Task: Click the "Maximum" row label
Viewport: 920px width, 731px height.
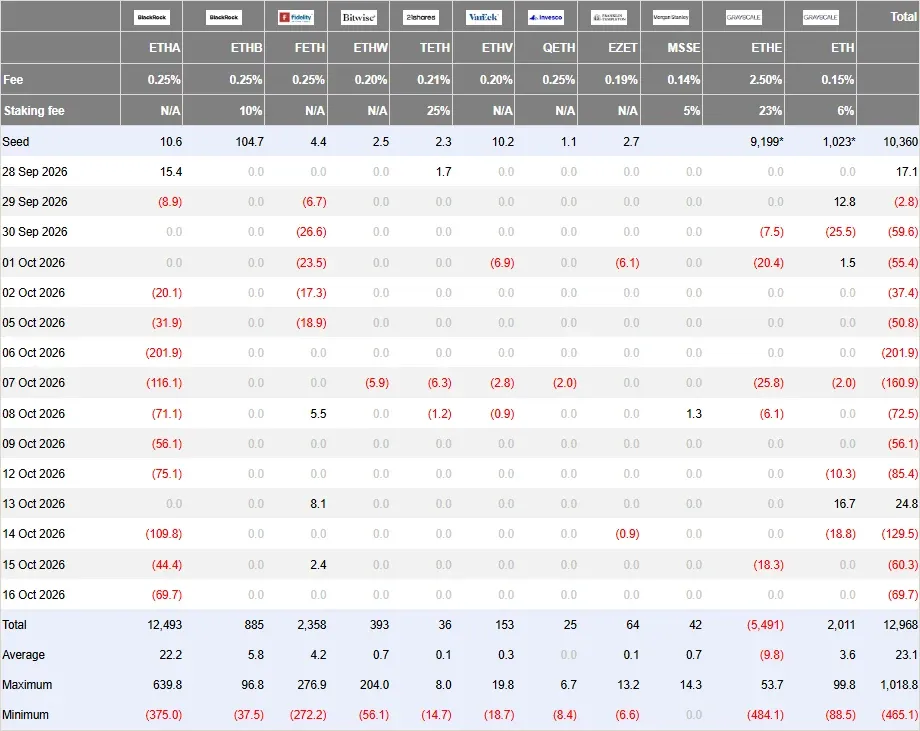Action: (27, 685)
